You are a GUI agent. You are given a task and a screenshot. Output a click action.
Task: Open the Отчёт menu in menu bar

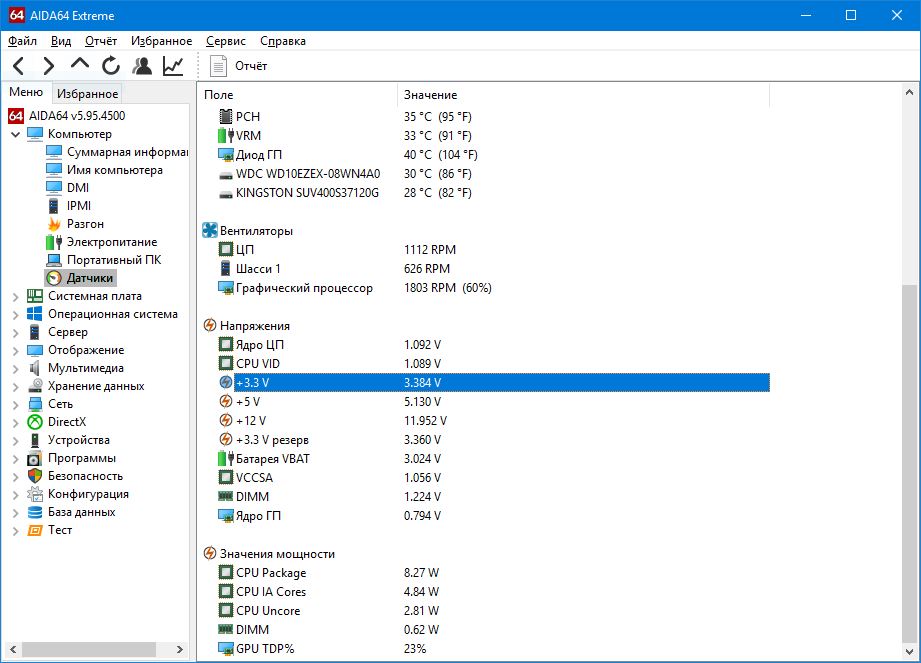pos(101,41)
